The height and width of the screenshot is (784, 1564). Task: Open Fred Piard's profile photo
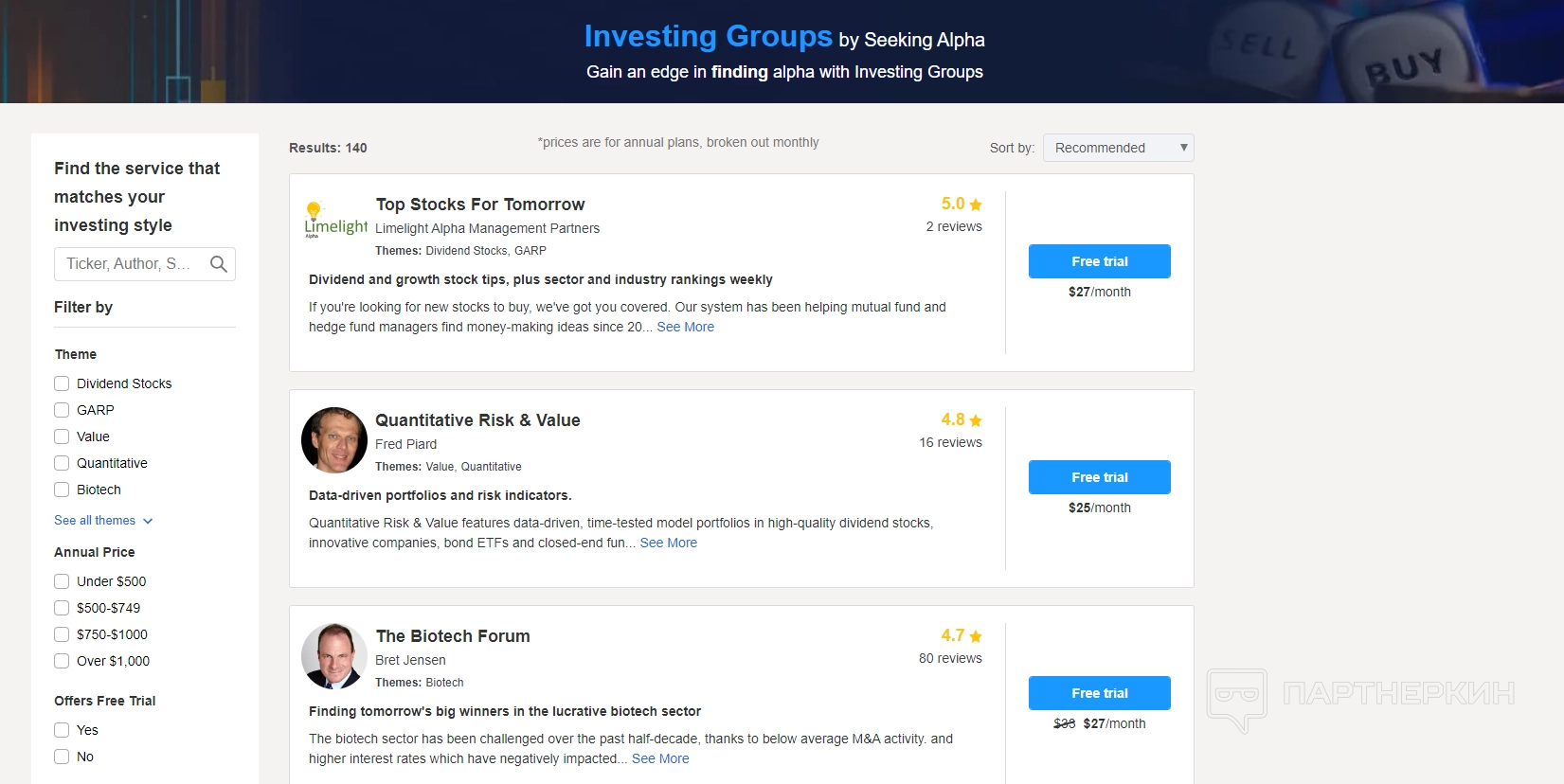pos(334,440)
